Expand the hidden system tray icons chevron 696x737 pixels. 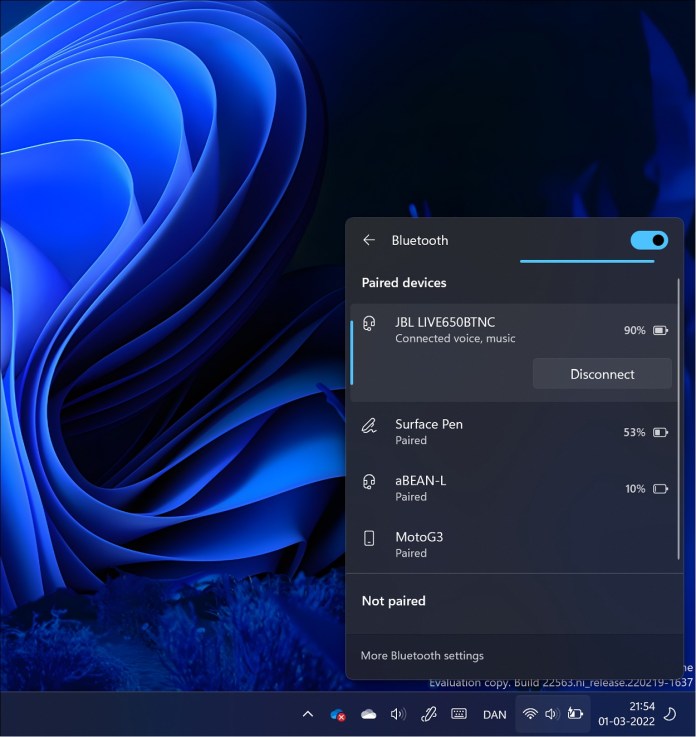[x=308, y=714]
